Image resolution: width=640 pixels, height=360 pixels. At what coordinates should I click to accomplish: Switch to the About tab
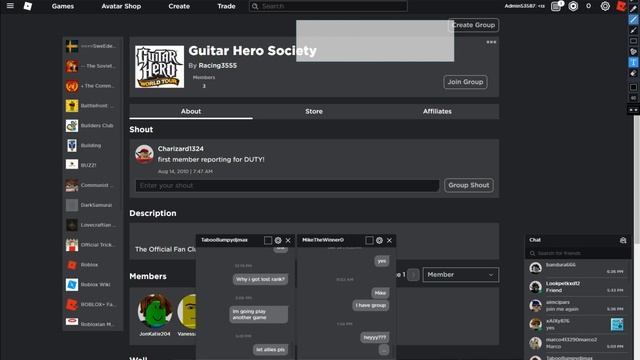(x=191, y=111)
